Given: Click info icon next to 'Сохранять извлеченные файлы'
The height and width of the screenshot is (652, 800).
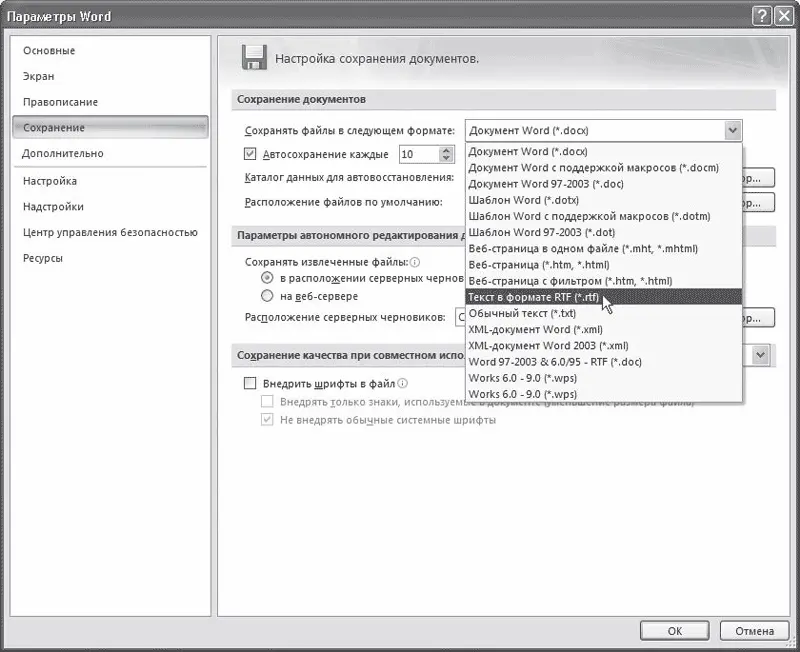Looking at the screenshot, I should (x=416, y=261).
